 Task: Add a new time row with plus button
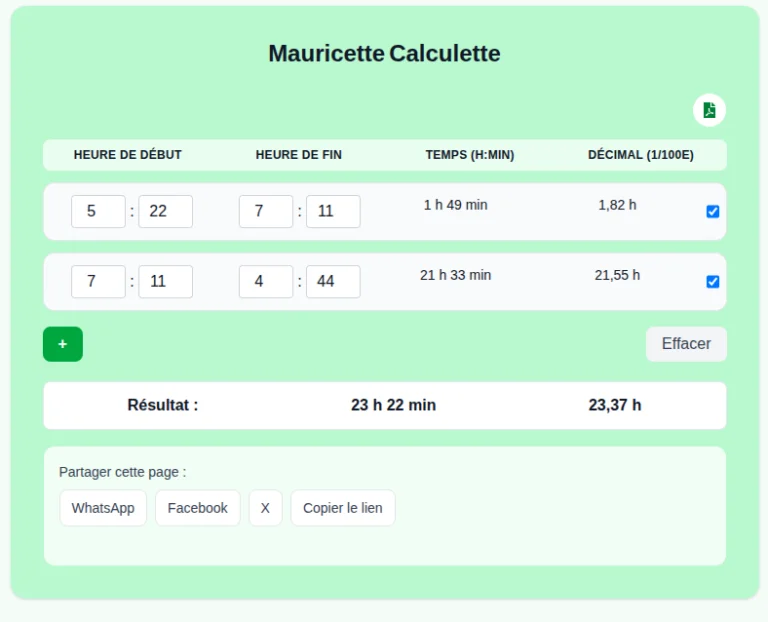pyautogui.click(x=63, y=344)
